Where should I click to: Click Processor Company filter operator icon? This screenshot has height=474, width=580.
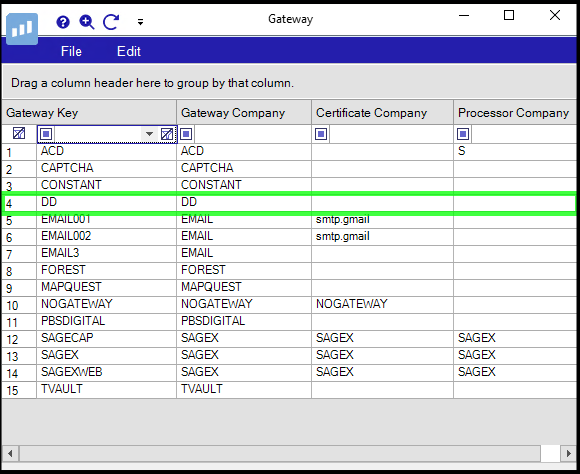[x=463, y=134]
